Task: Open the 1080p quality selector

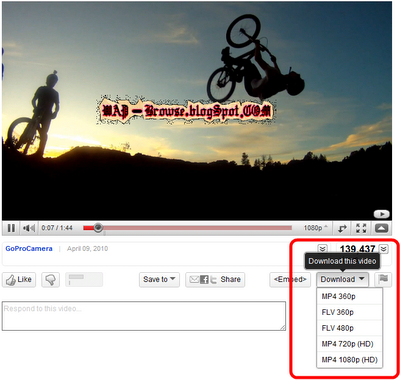Action: coord(315,228)
